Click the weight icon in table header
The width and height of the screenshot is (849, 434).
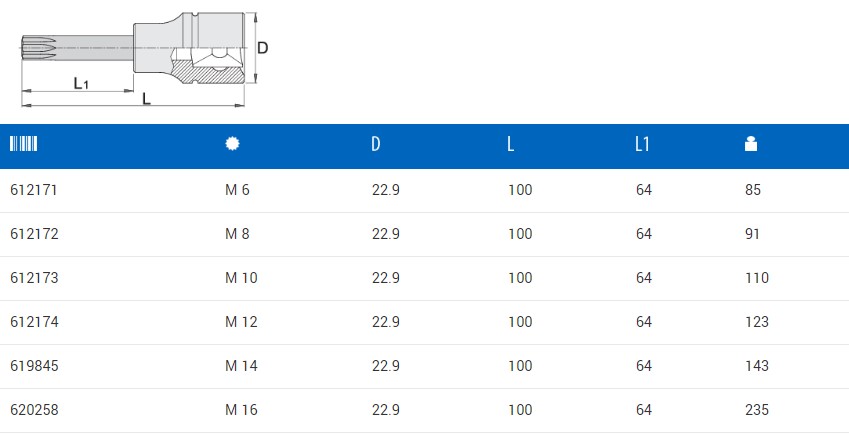[x=751, y=144]
